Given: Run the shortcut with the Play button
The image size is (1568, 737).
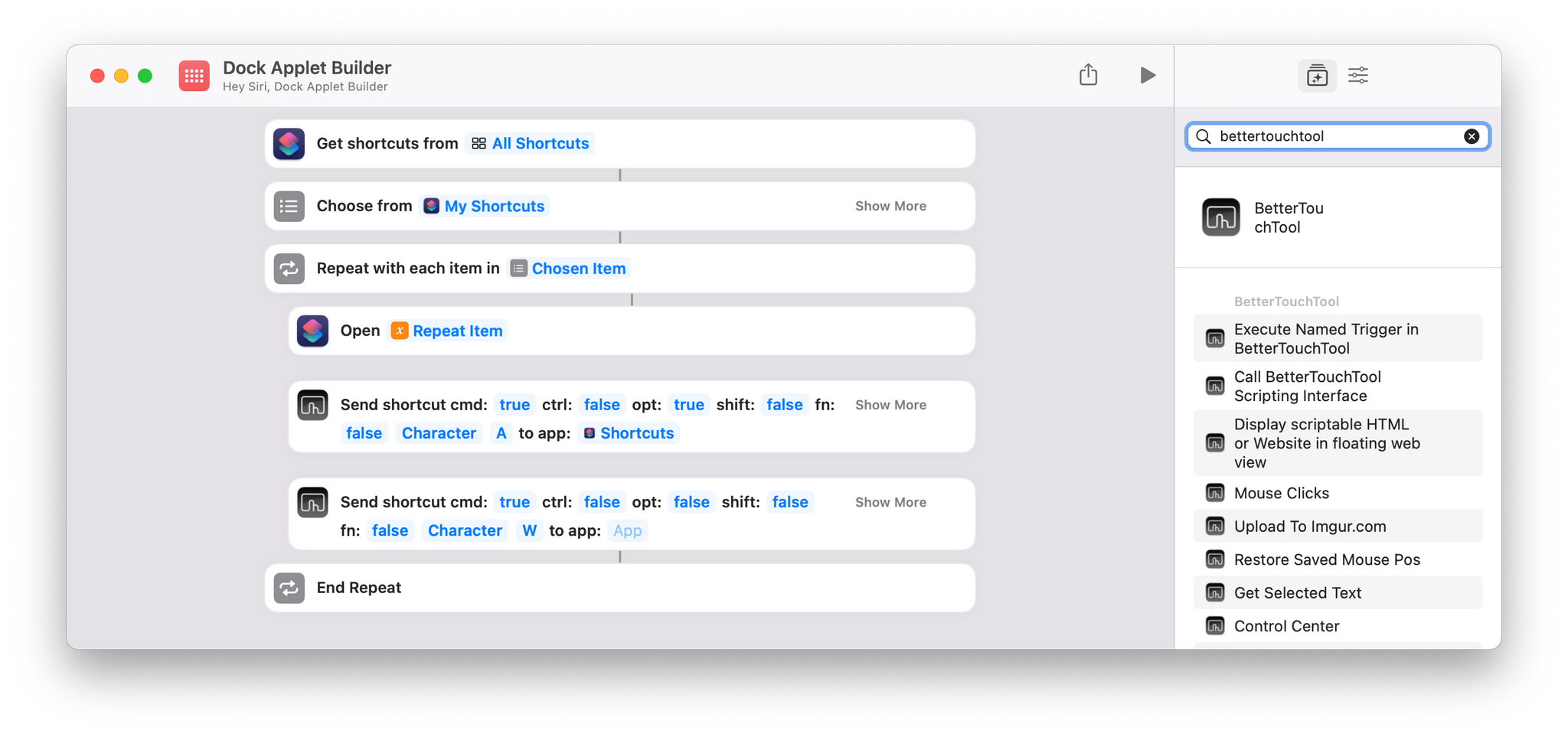Looking at the screenshot, I should (x=1147, y=75).
